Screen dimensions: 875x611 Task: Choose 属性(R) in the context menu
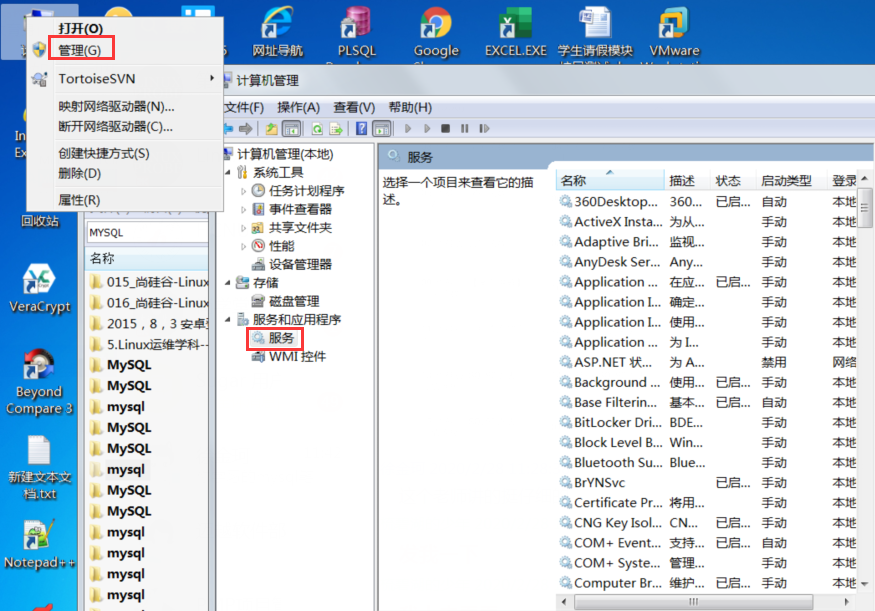point(79,200)
